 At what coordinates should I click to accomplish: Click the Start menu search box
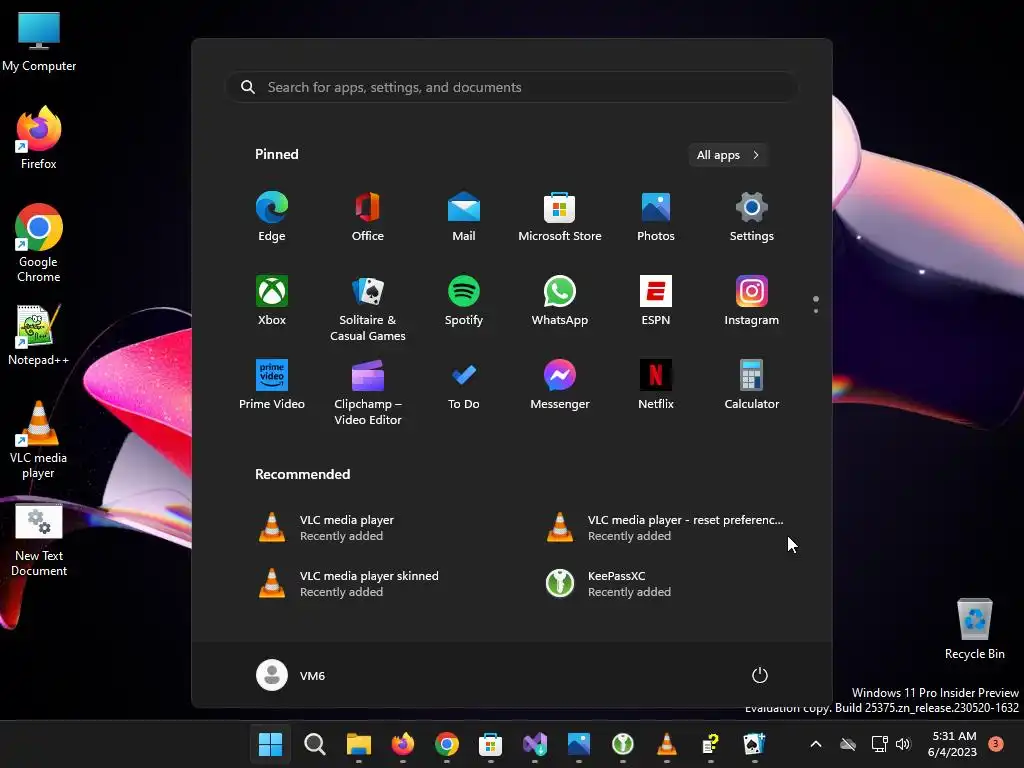click(x=511, y=87)
